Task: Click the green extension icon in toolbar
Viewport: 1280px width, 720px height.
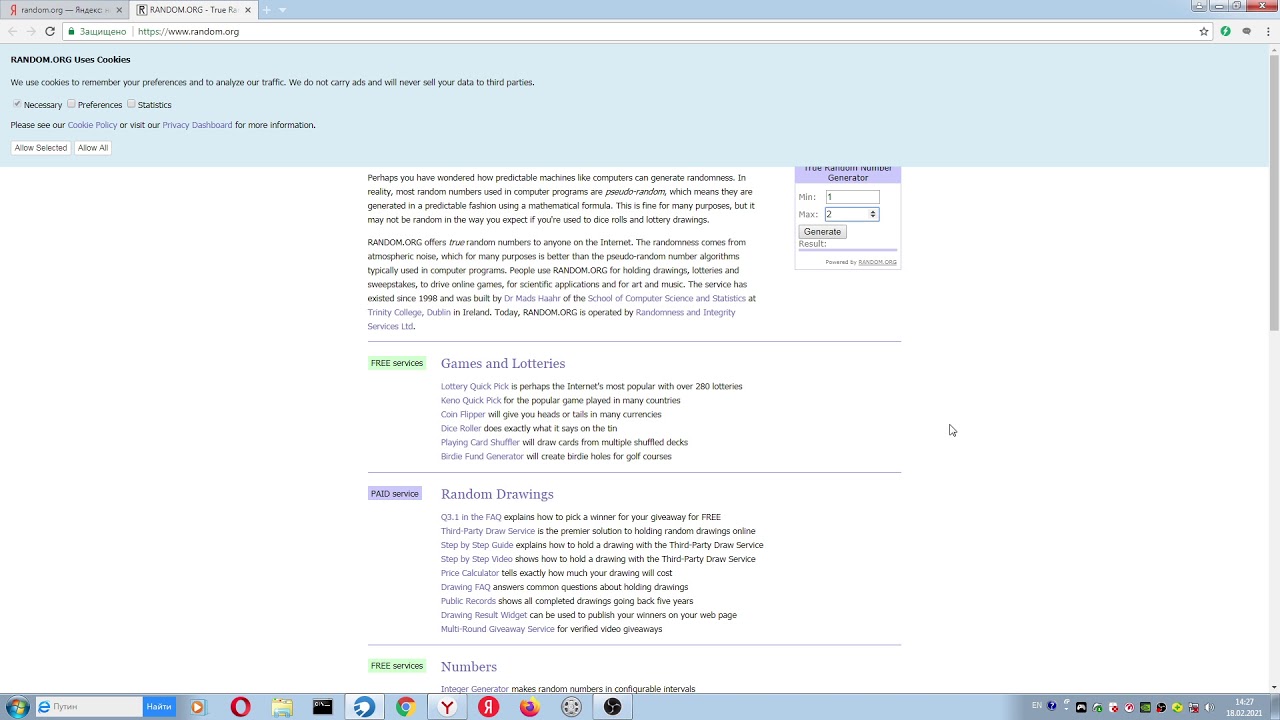Action: [x=1225, y=31]
